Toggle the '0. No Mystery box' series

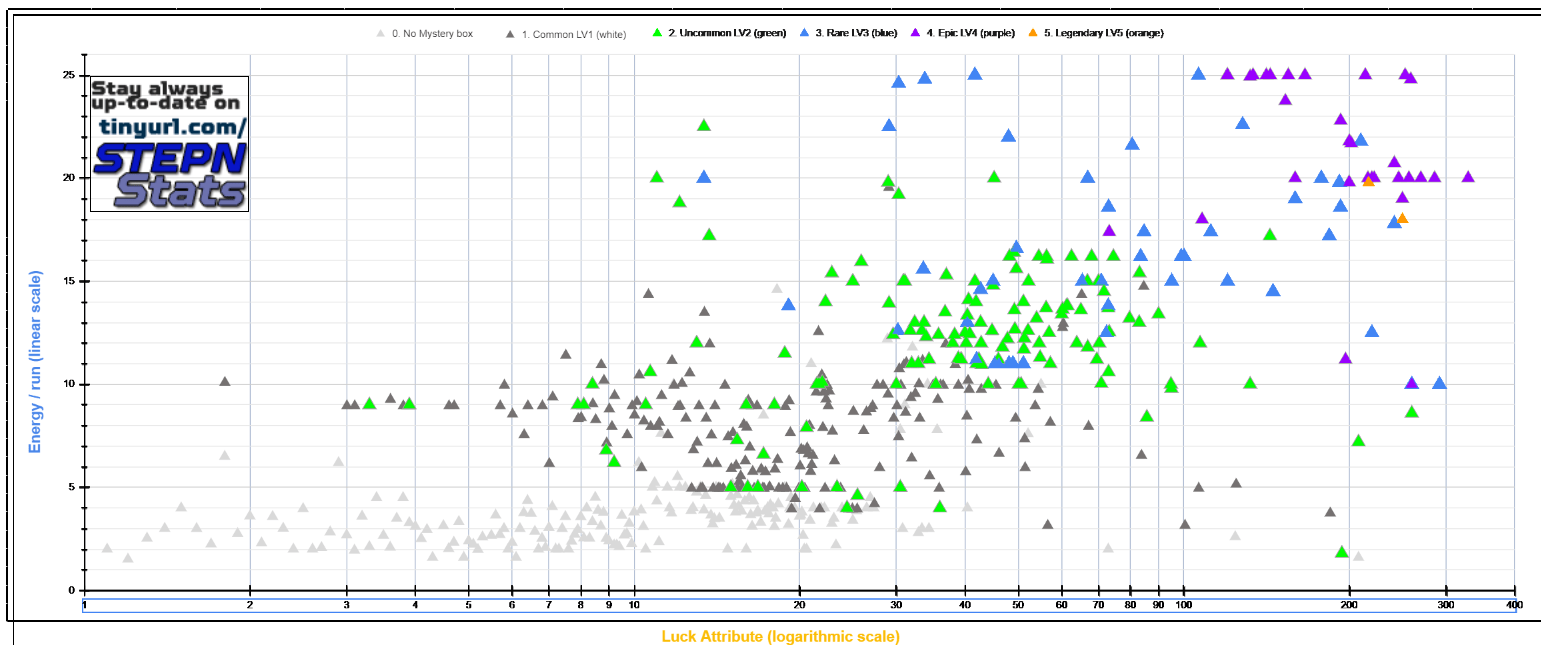[432, 34]
